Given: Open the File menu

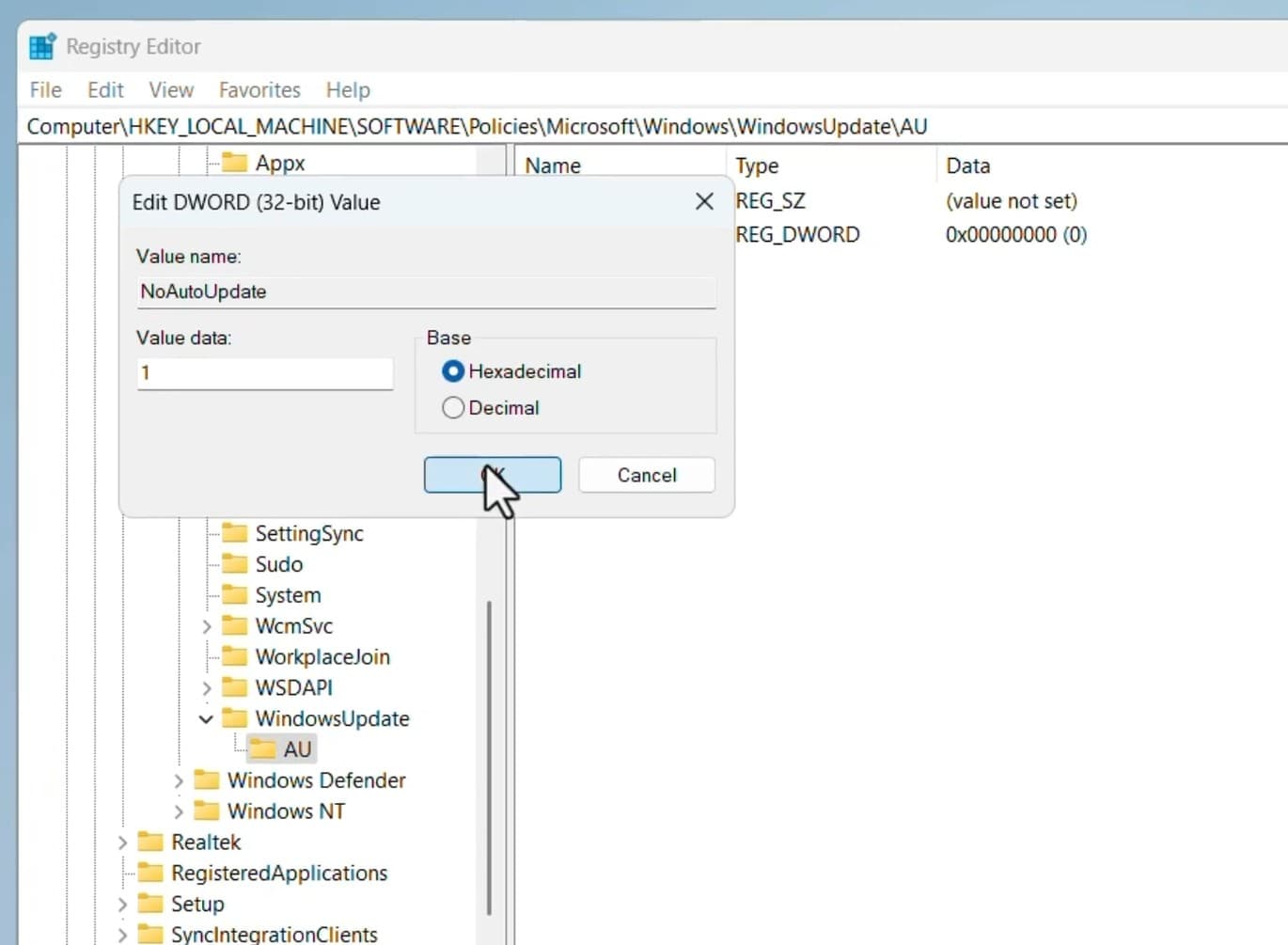Looking at the screenshot, I should pyautogui.click(x=45, y=90).
